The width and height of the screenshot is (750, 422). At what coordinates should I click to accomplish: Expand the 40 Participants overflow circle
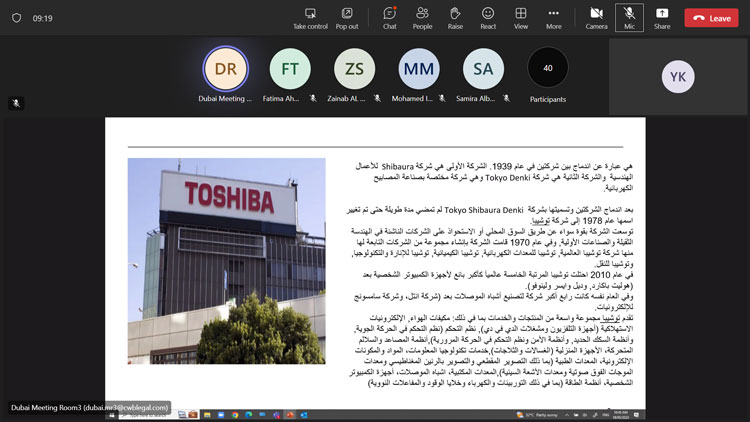tap(547, 68)
